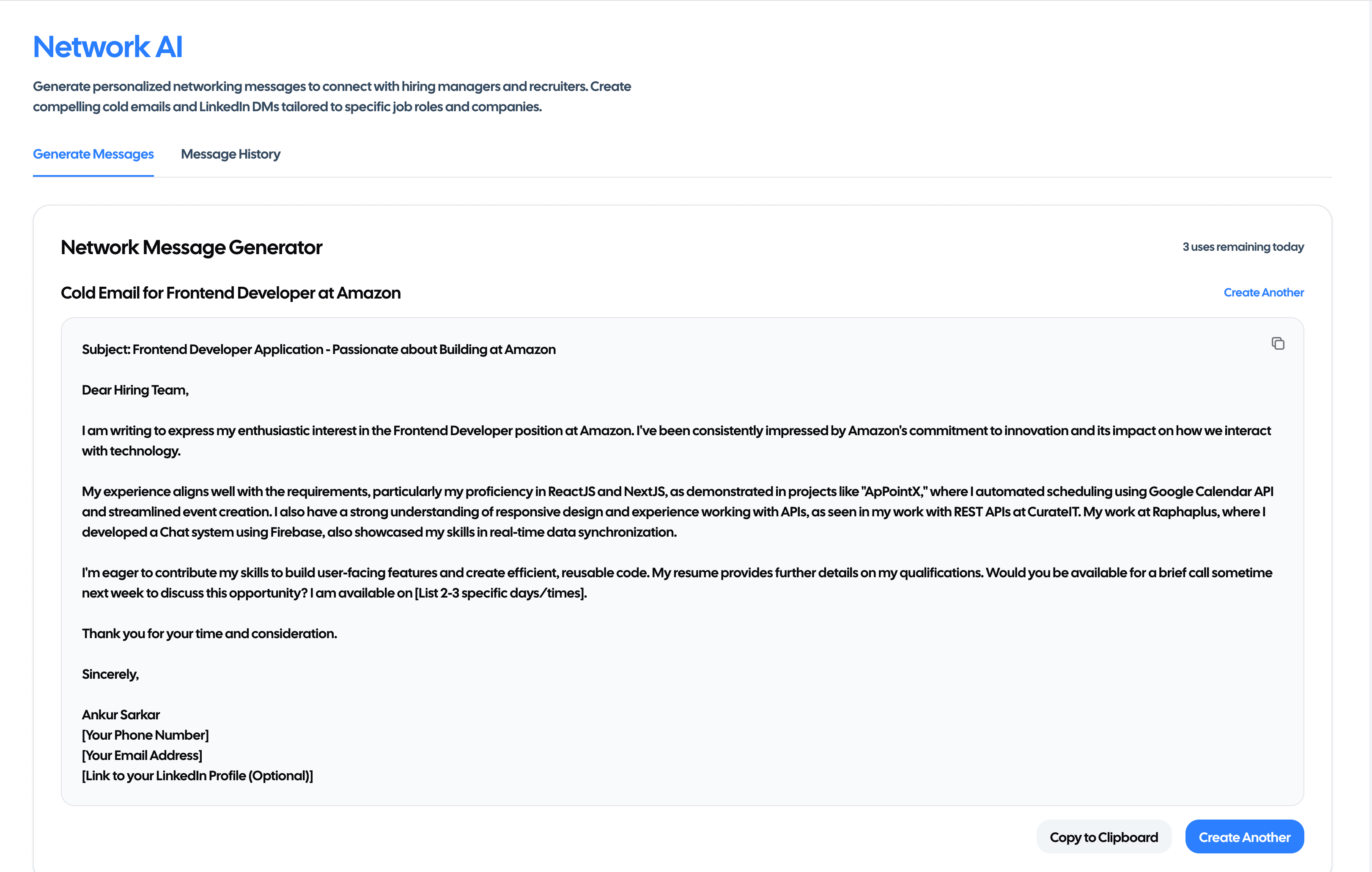This screenshot has height=872, width=1372.
Task: Click the Cold Email for Frontend Developer heading
Action: pos(230,293)
